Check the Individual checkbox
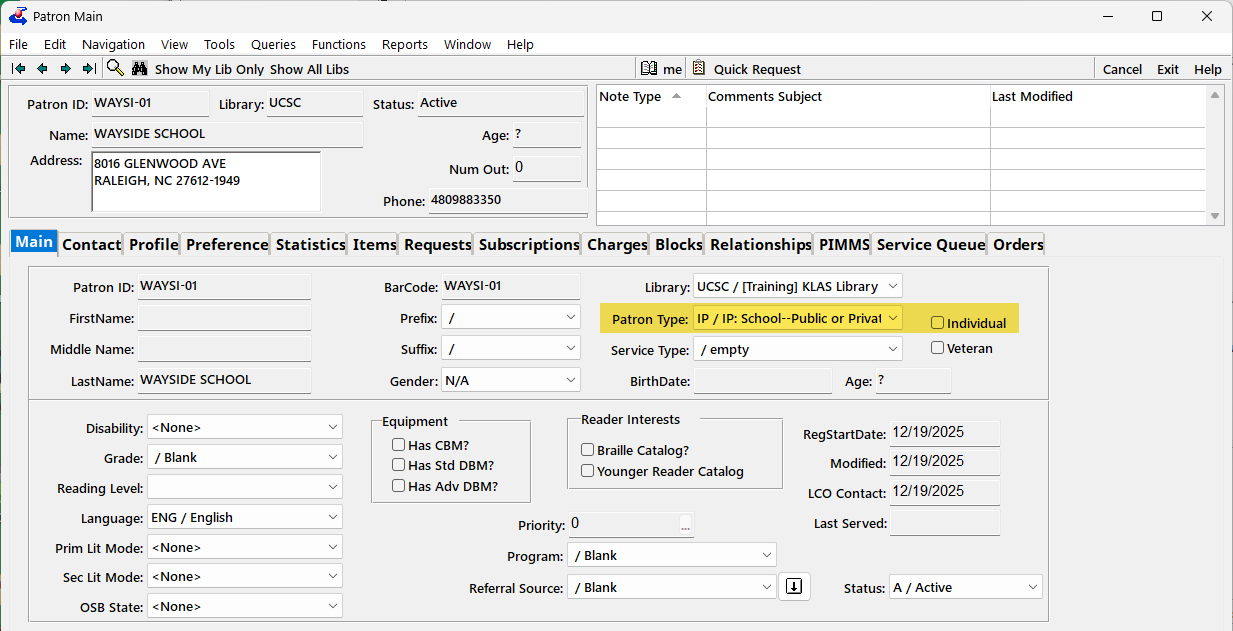The height and width of the screenshot is (631, 1233). (x=938, y=323)
